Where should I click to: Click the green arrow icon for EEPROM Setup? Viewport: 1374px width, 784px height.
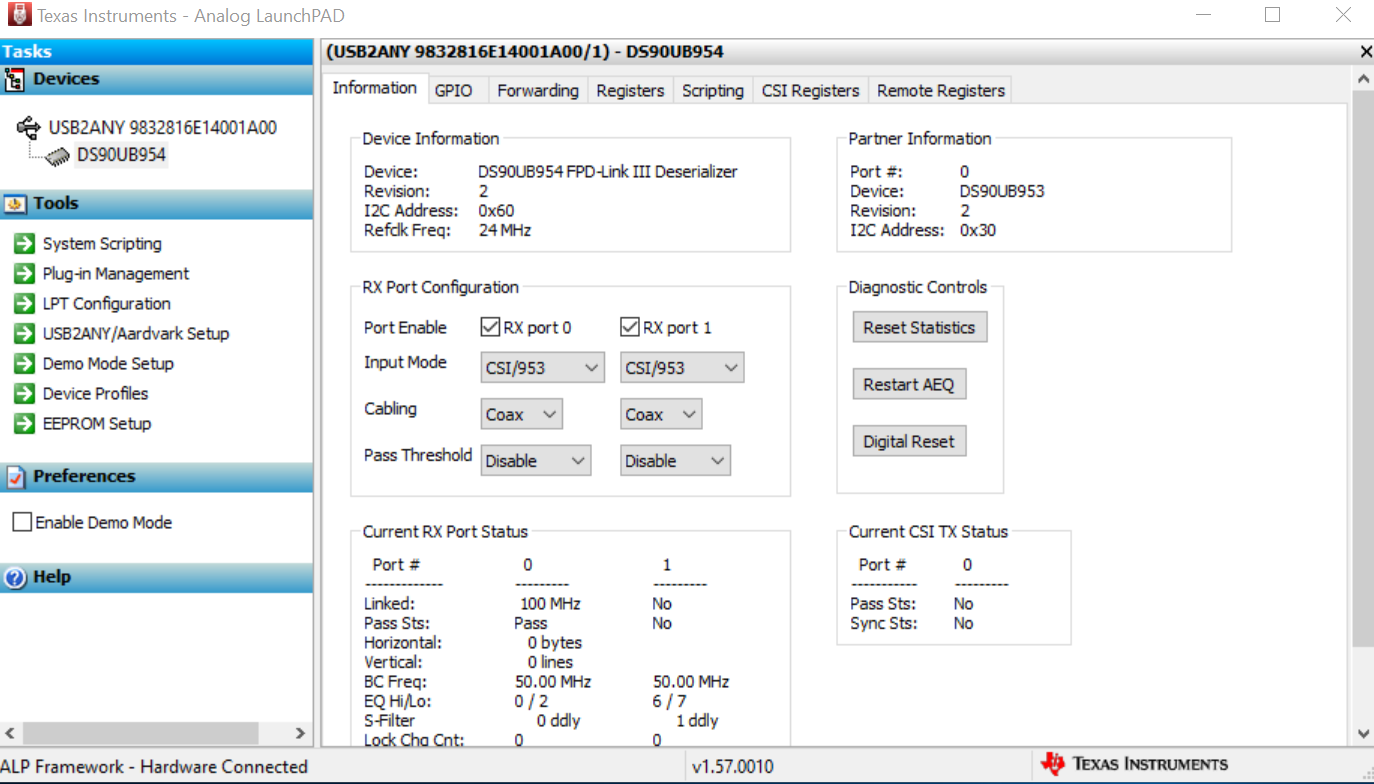click(25, 424)
